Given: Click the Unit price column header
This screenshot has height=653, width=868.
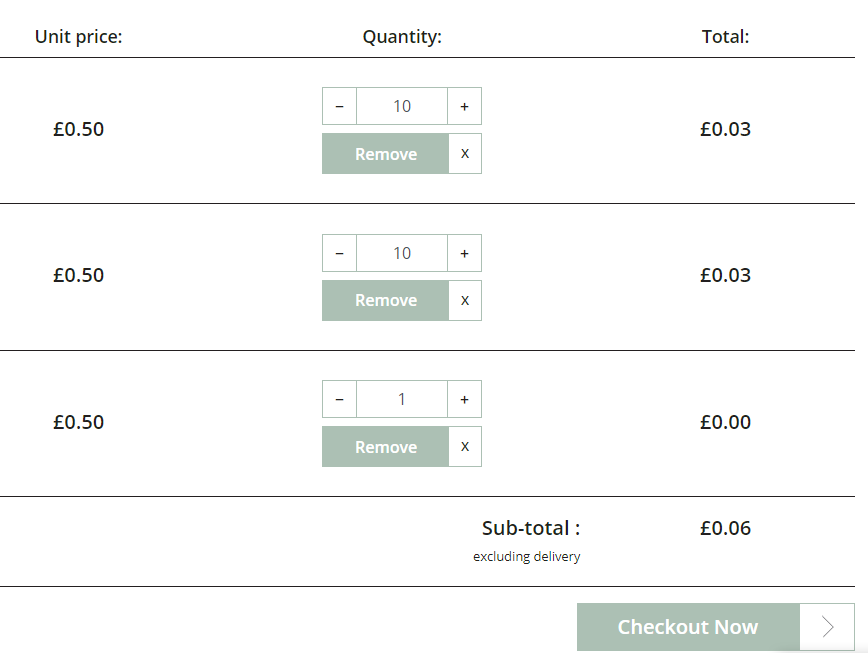Looking at the screenshot, I should point(79,37).
